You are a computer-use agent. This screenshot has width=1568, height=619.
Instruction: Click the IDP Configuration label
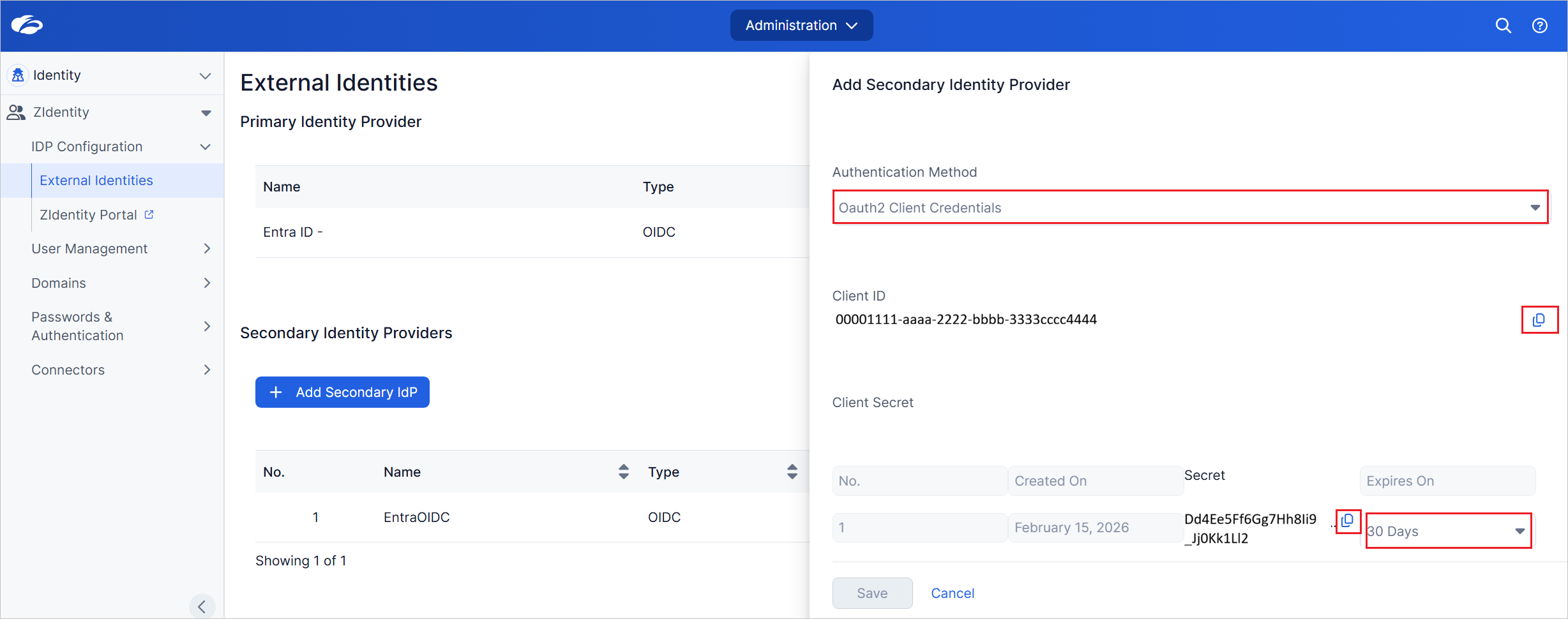click(x=87, y=147)
